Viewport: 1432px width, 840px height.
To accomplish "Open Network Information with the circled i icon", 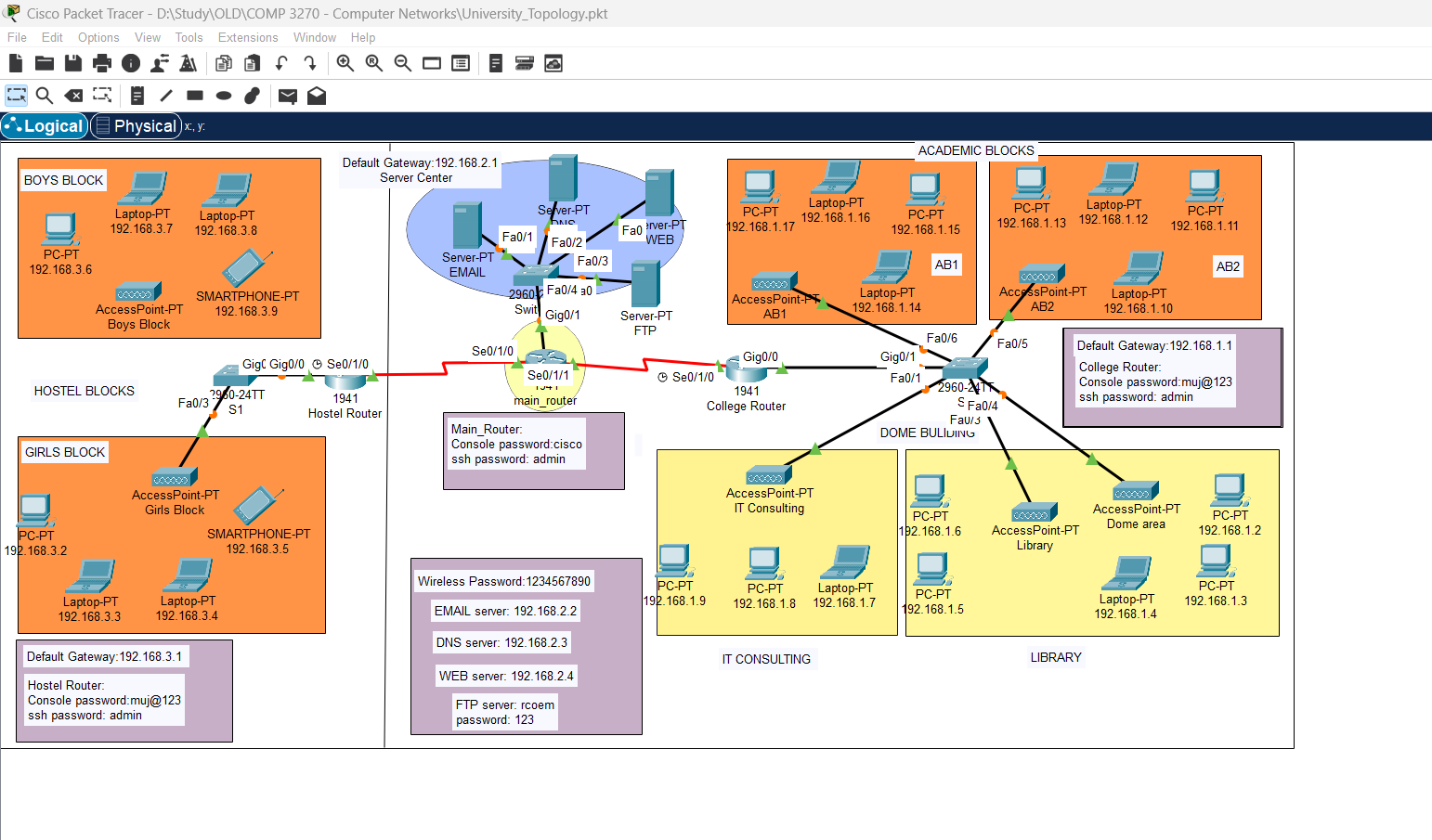I will 131,63.
